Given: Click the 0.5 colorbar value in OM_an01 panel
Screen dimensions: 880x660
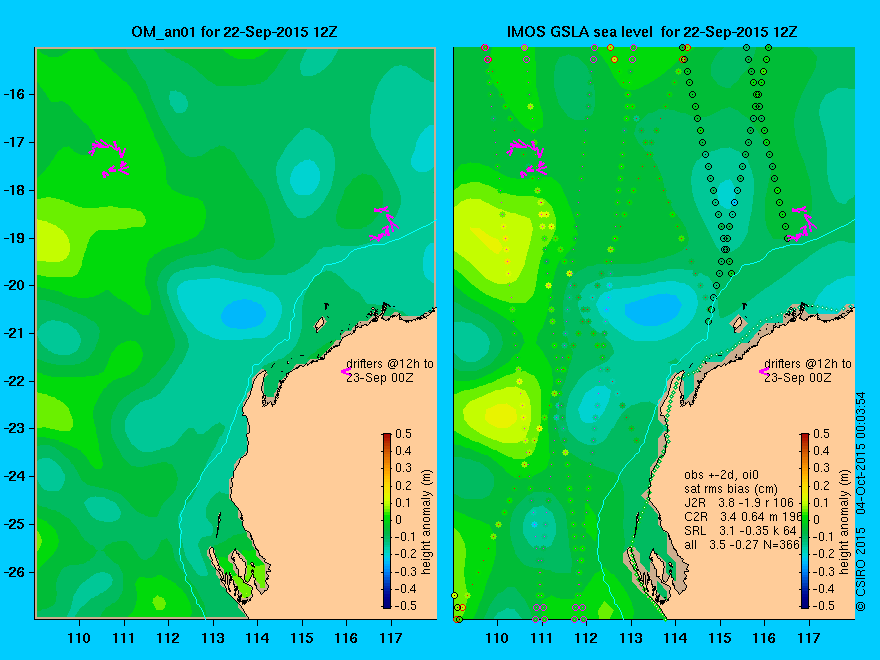Looking at the screenshot, I should click(x=404, y=434).
